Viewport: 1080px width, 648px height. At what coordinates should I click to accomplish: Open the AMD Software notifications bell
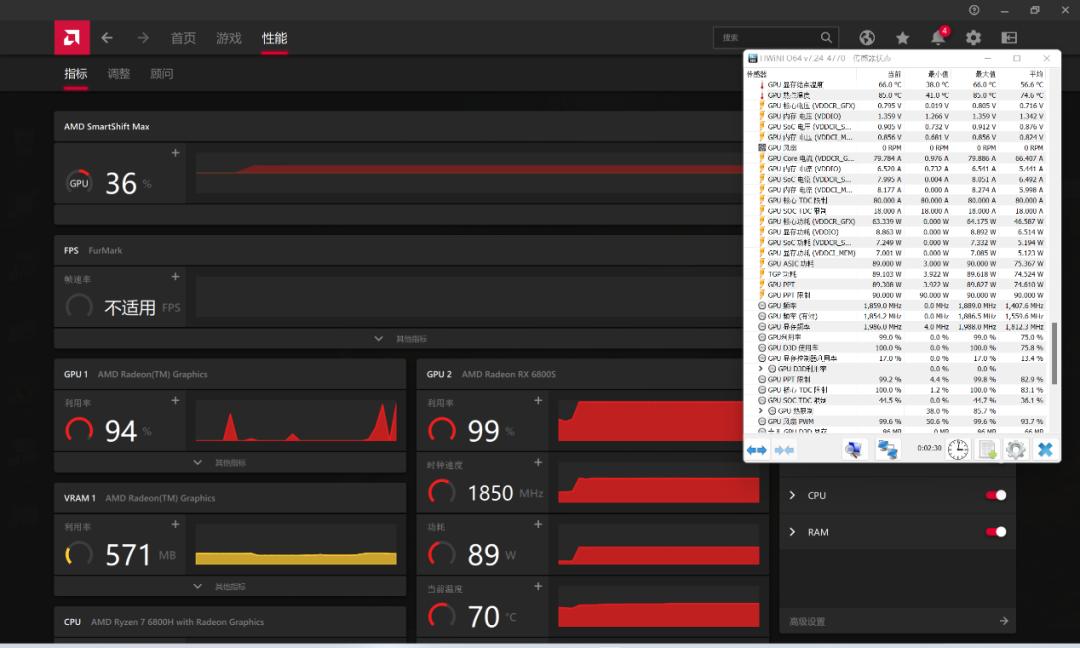tap(938, 37)
